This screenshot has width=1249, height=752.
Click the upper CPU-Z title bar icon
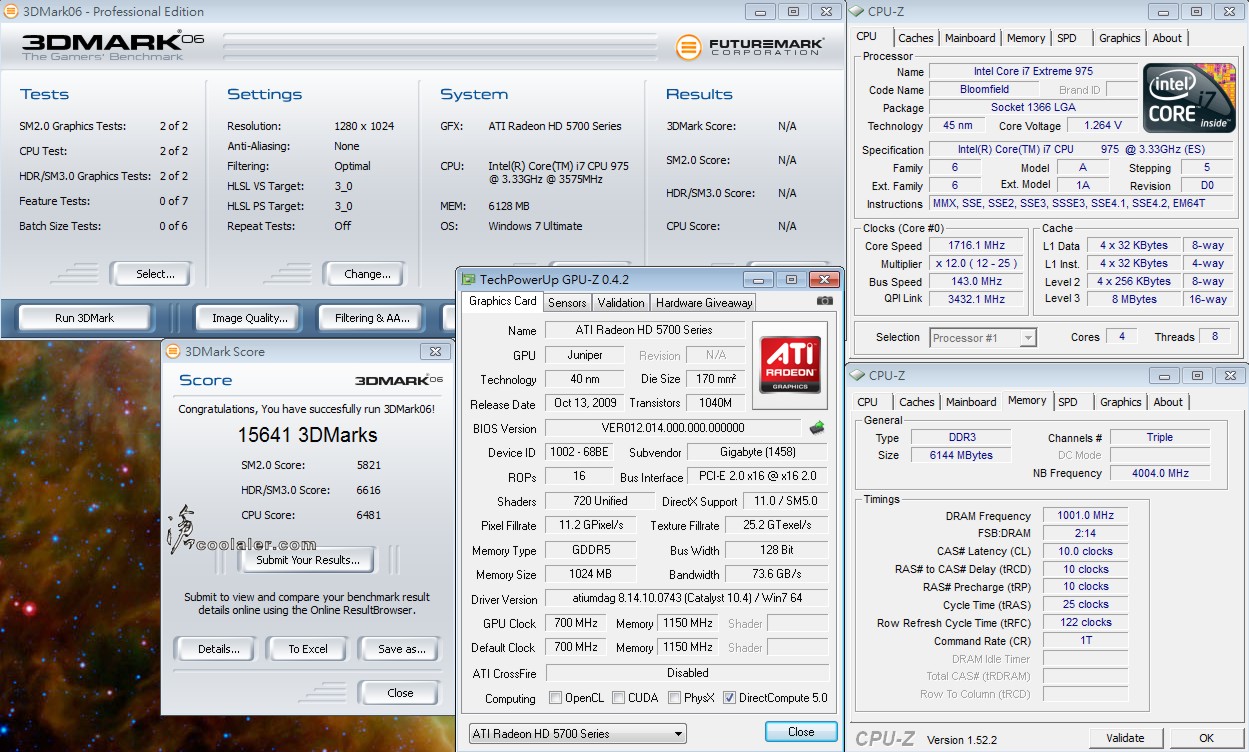click(x=857, y=12)
